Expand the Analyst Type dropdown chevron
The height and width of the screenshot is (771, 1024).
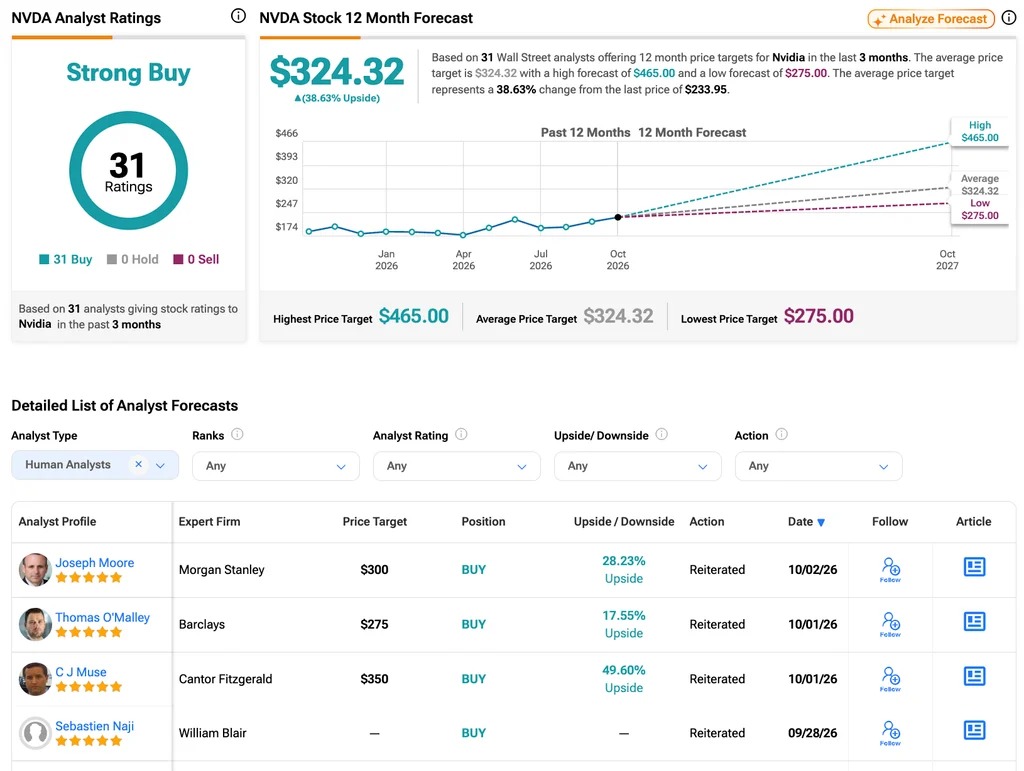pos(161,465)
